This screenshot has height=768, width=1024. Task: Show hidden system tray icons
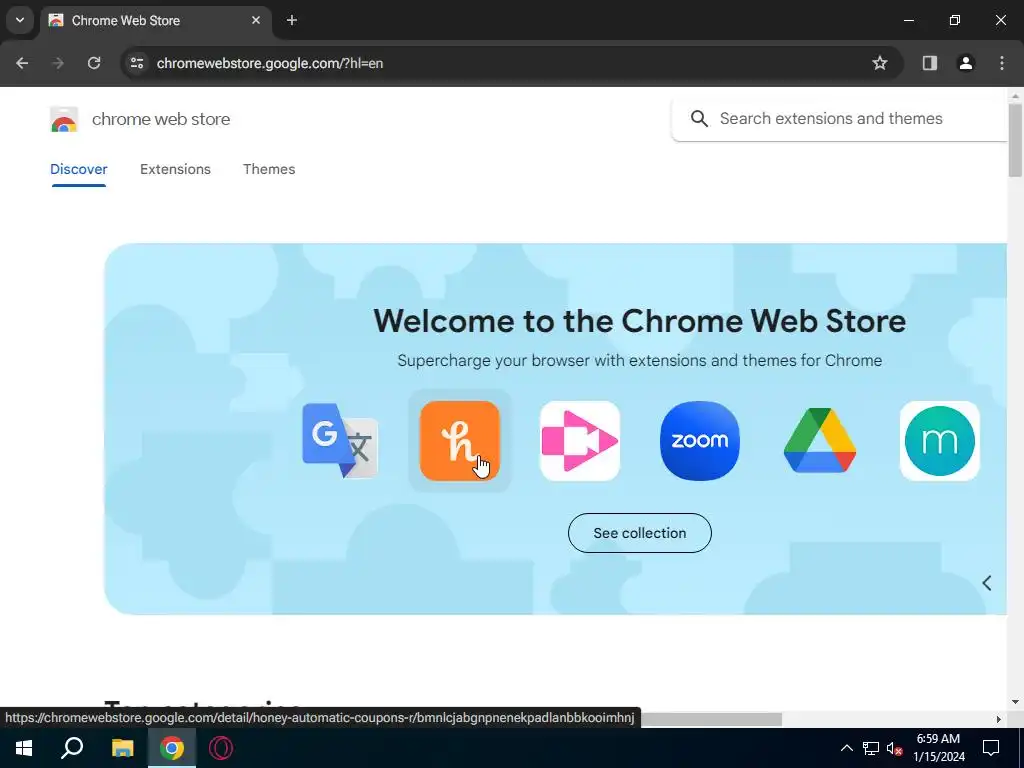point(846,748)
